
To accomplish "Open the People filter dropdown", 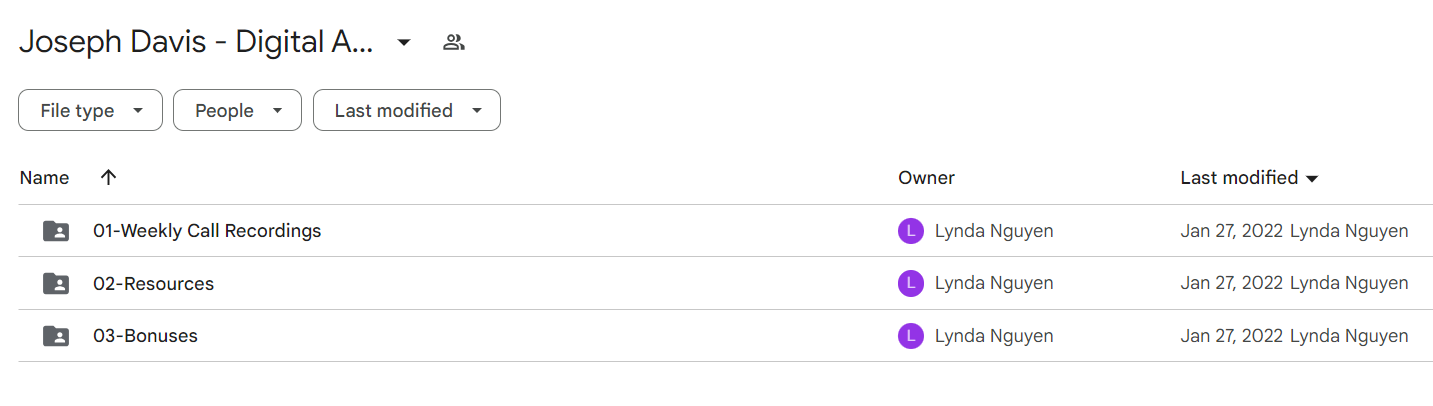I will tap(237, 110).
